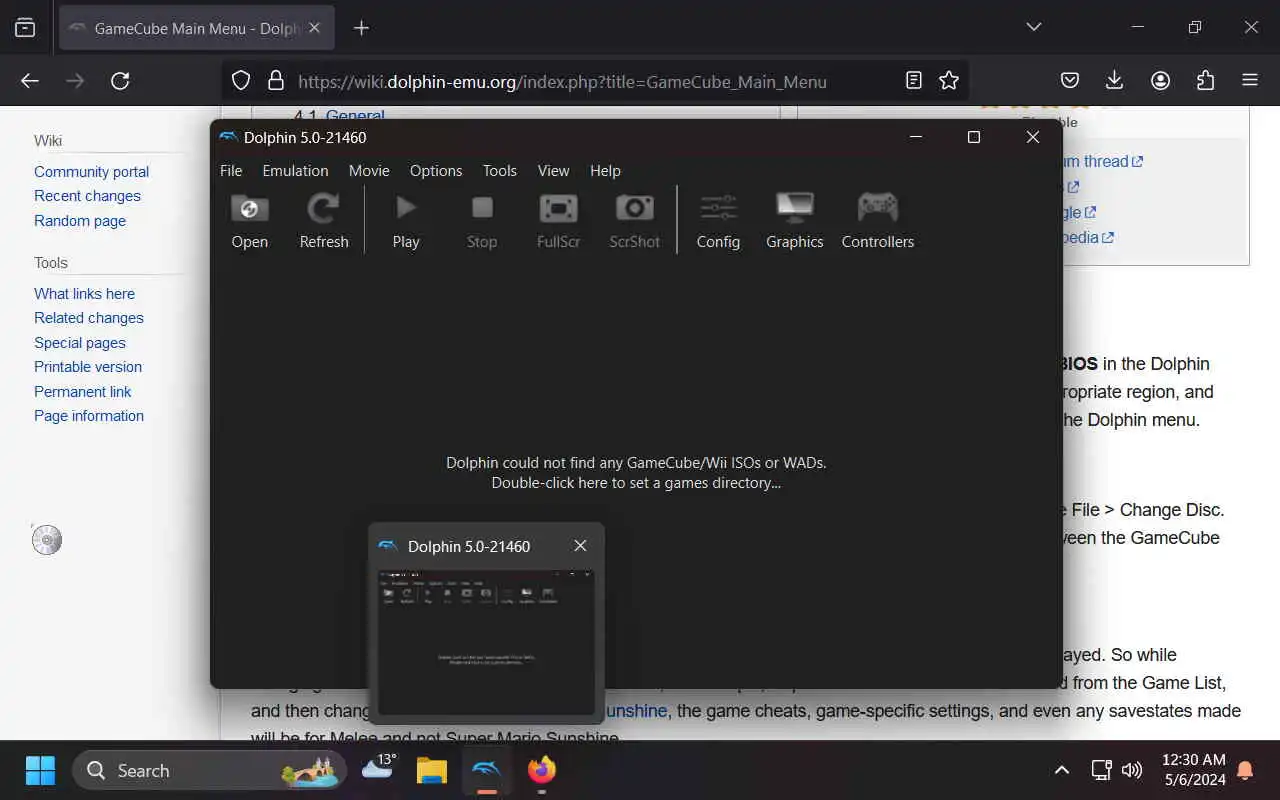Open the Movie menu
The height and width of the screenshot is (800, 1280).
369,171
